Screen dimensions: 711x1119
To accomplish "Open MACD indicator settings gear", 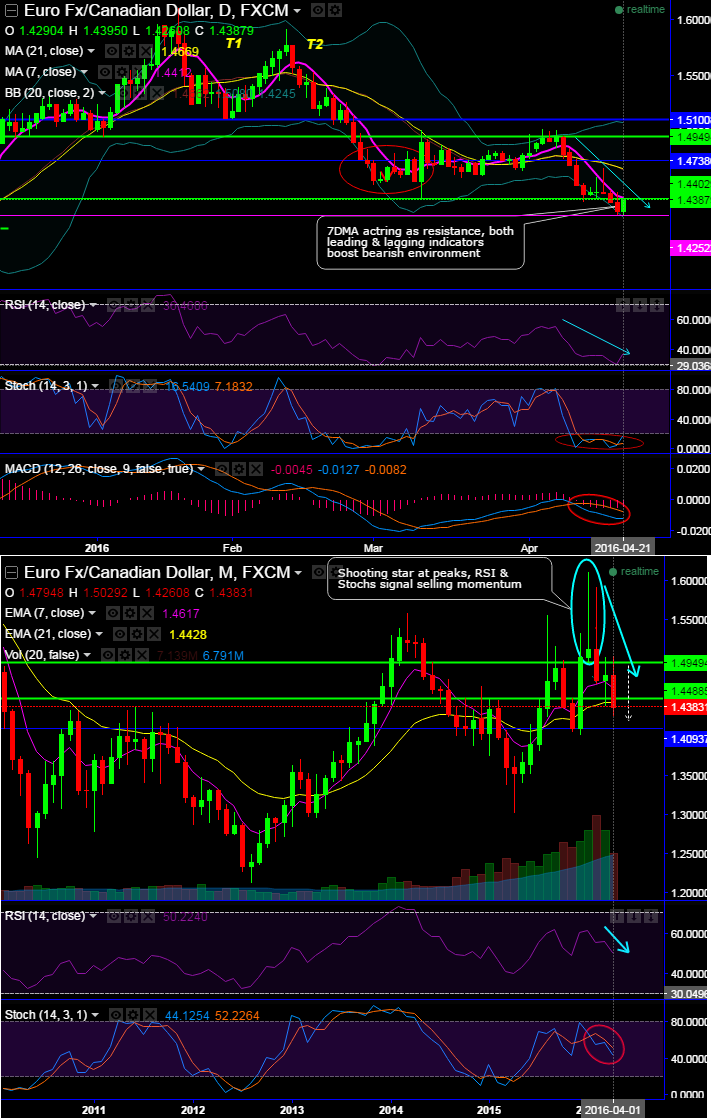I will [x=239, y=470].
